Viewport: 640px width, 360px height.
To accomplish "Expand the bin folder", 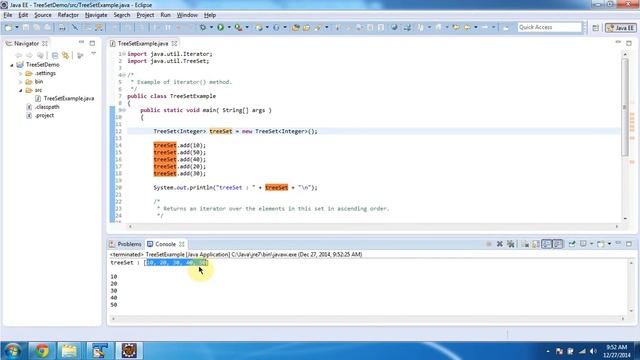I will (x=20, y=82).
